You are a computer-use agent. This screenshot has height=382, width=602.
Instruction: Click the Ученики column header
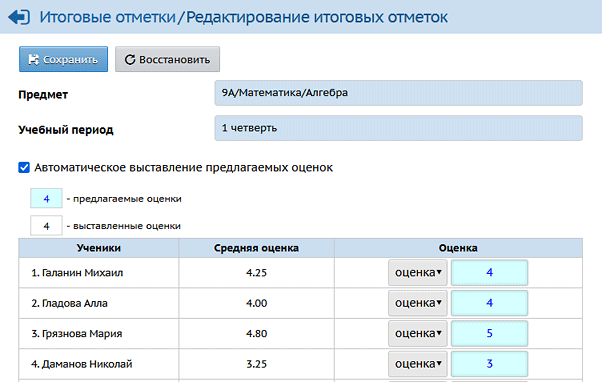99,248
